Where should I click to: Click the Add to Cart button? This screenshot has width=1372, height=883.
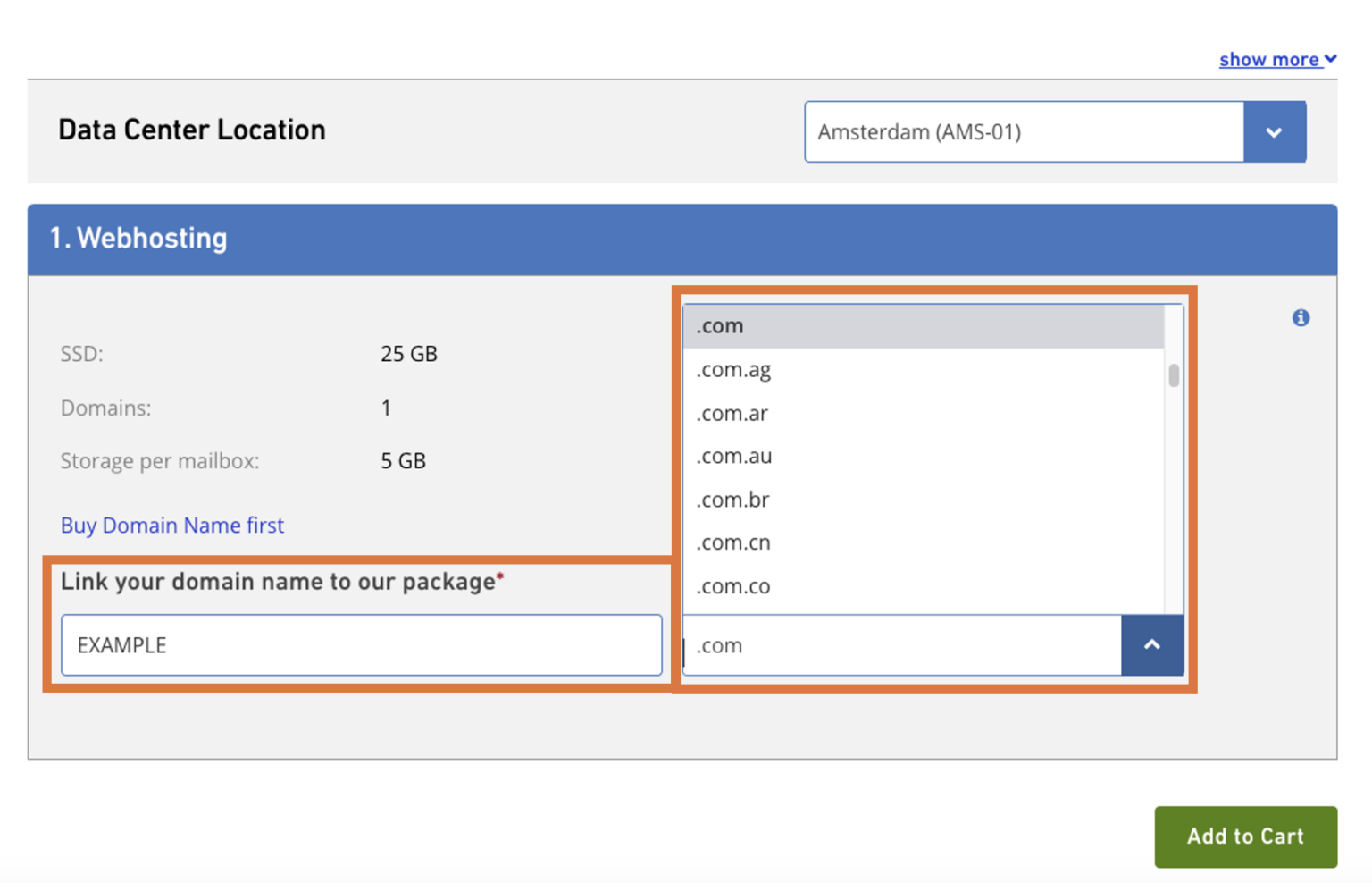tap(1245, 837)
